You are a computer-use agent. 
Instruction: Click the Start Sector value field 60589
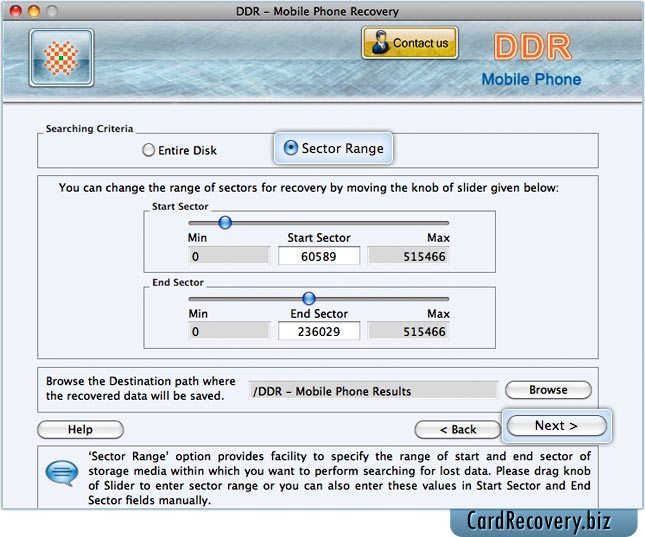pyautogui.click(x=319, y=256)
